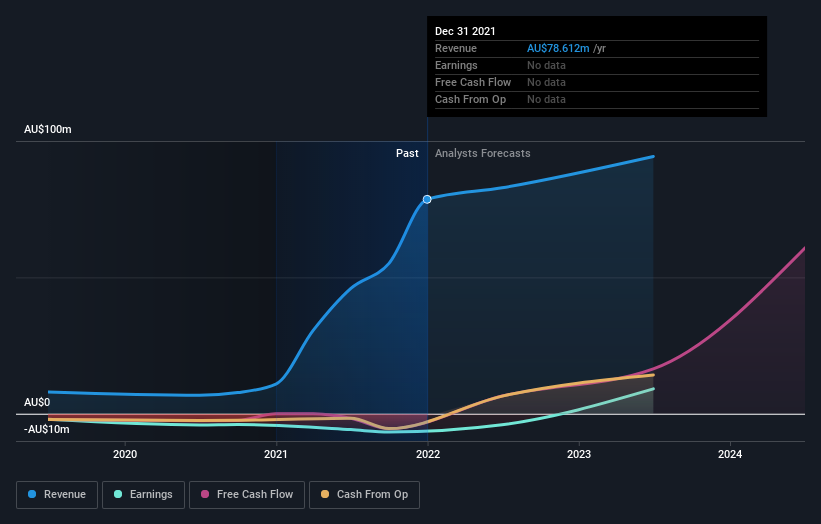Screen dimensions: 821x524
Task: Click the AU$78.612m revenue value in tooltip
Action: point(558,48)
